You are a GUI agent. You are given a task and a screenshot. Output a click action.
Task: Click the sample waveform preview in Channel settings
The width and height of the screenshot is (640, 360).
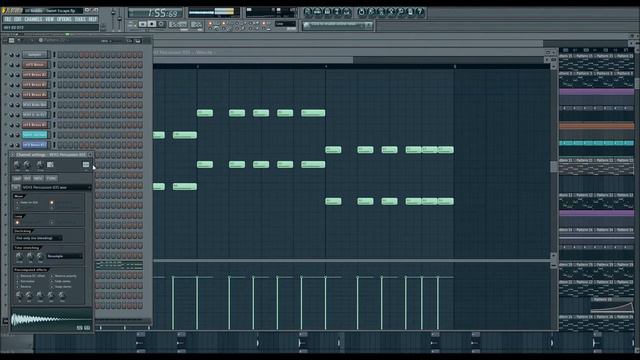(x=51, y=321)
